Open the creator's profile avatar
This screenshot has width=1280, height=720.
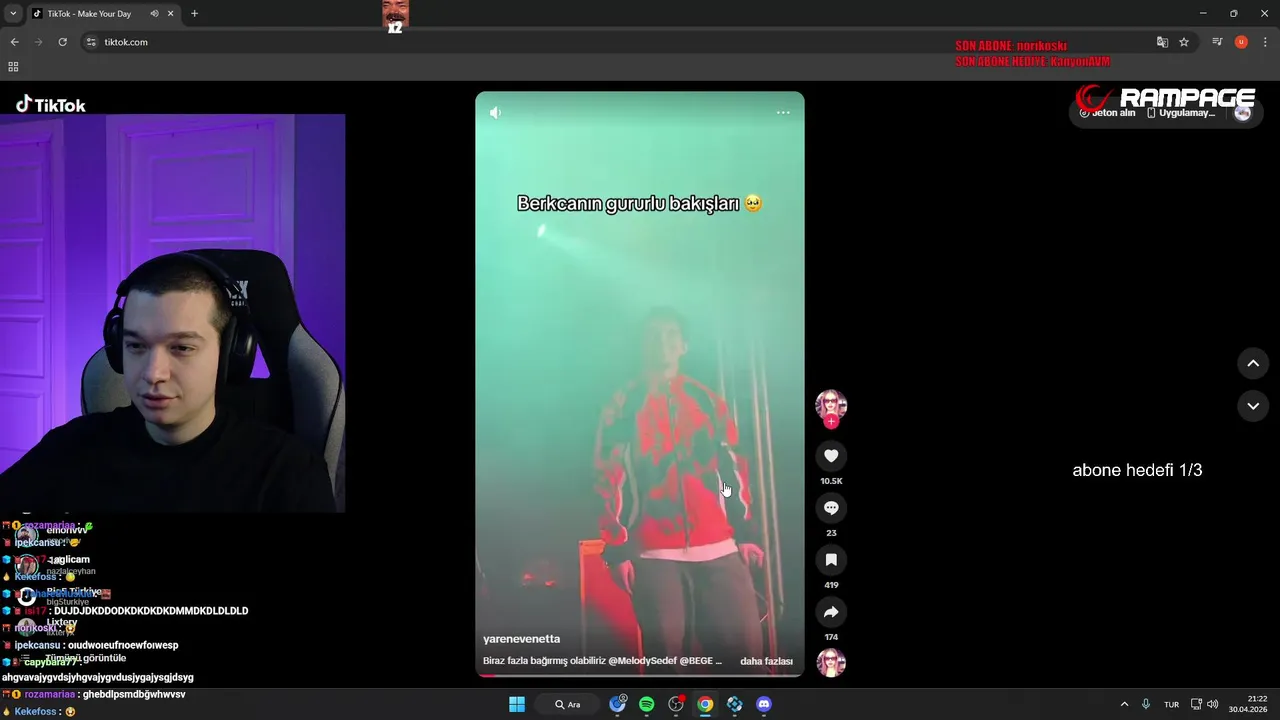pyautogui.click(x=831, y=405)
